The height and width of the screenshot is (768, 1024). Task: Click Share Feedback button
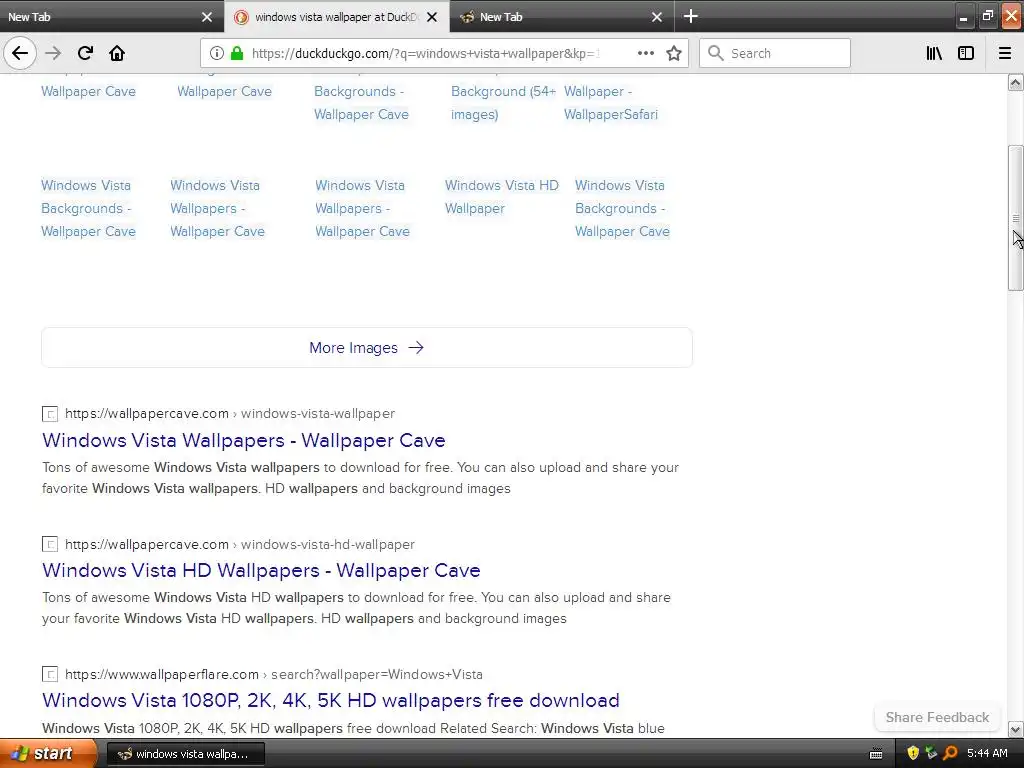pyautogui.click(x=937, y=717)
